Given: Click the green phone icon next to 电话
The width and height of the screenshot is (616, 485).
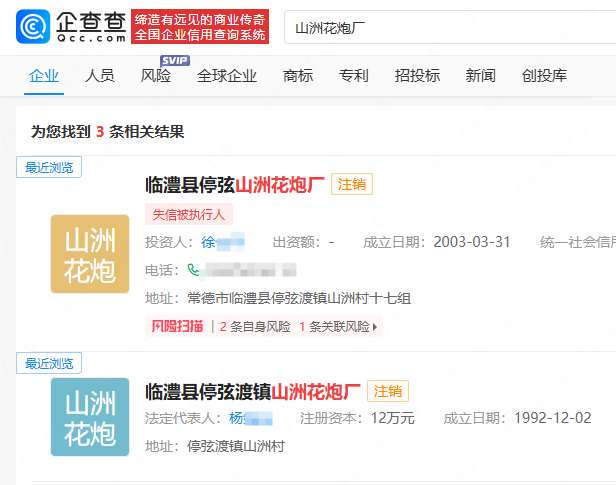Looking at the screenshot, I should point(194,270).
